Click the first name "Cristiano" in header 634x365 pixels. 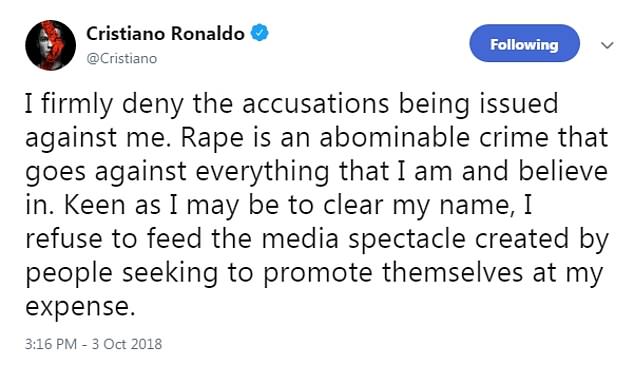point(125,34)
